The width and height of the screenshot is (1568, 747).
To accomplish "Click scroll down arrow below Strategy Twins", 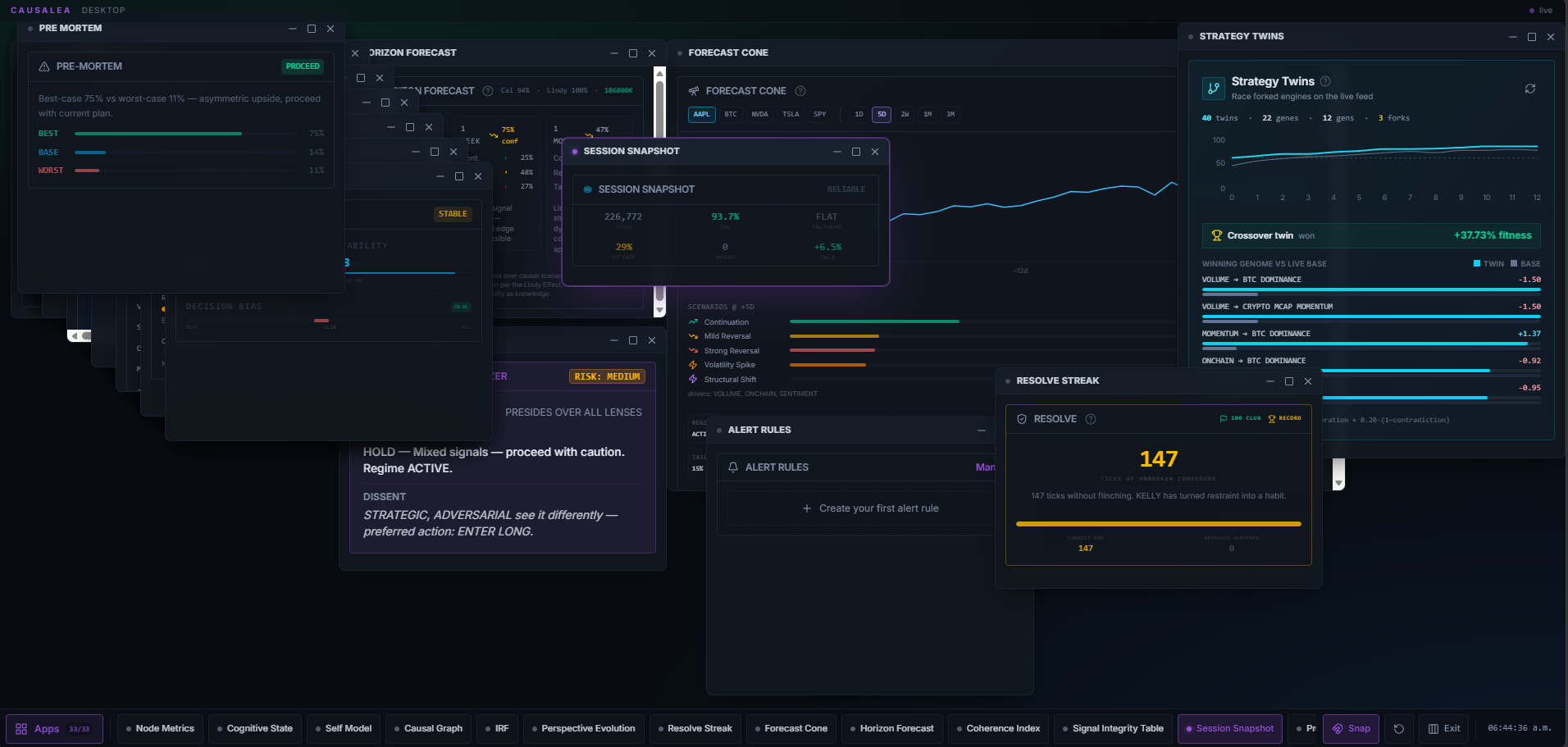I will 1338,484.
